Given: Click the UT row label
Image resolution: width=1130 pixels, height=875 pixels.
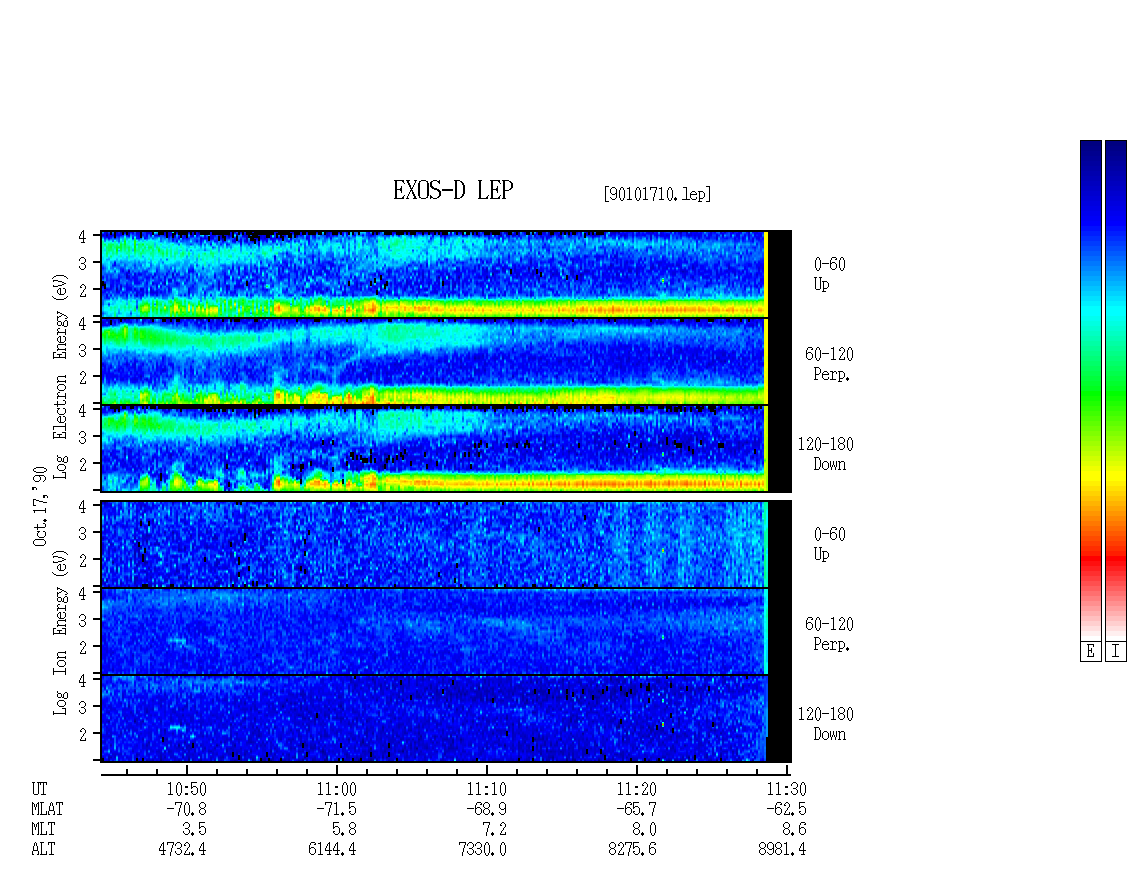Looking at the screenshot, I should pos(39,789).
